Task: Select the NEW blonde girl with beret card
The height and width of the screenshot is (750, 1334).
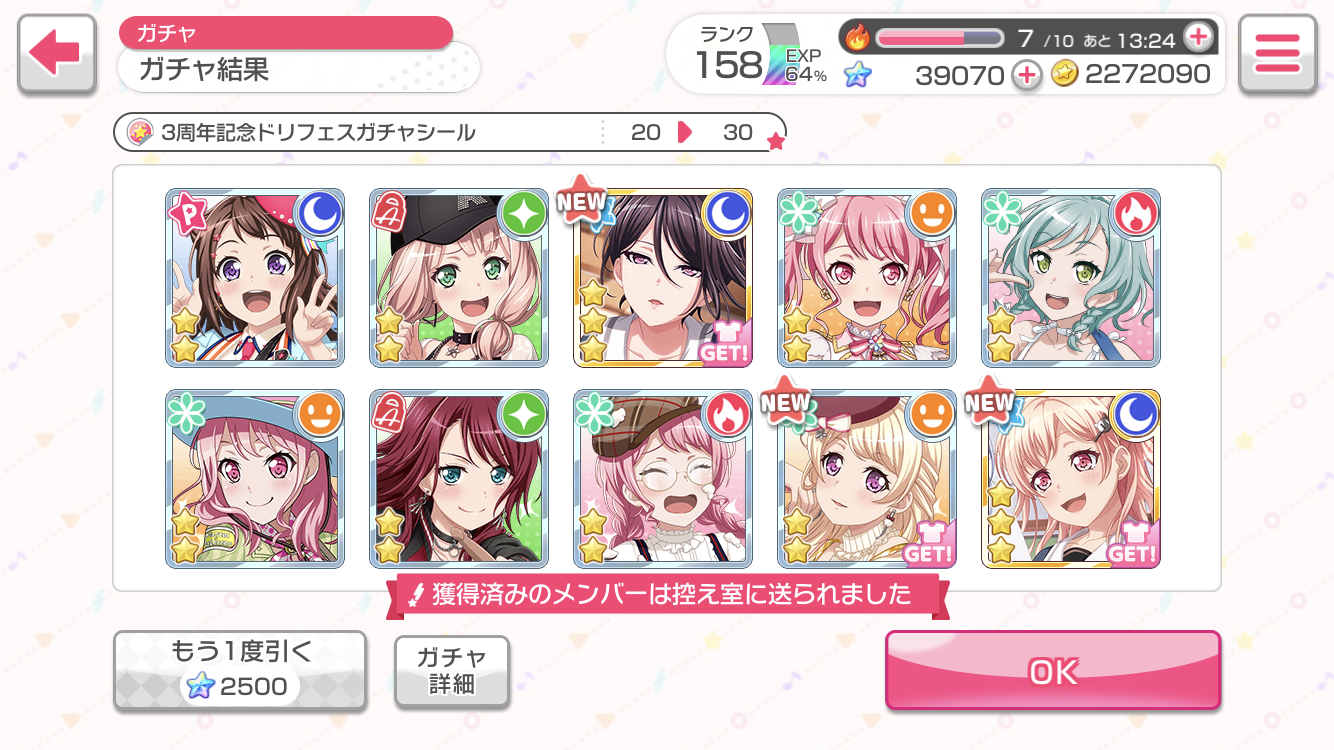Action: click(x=867, y=479)
